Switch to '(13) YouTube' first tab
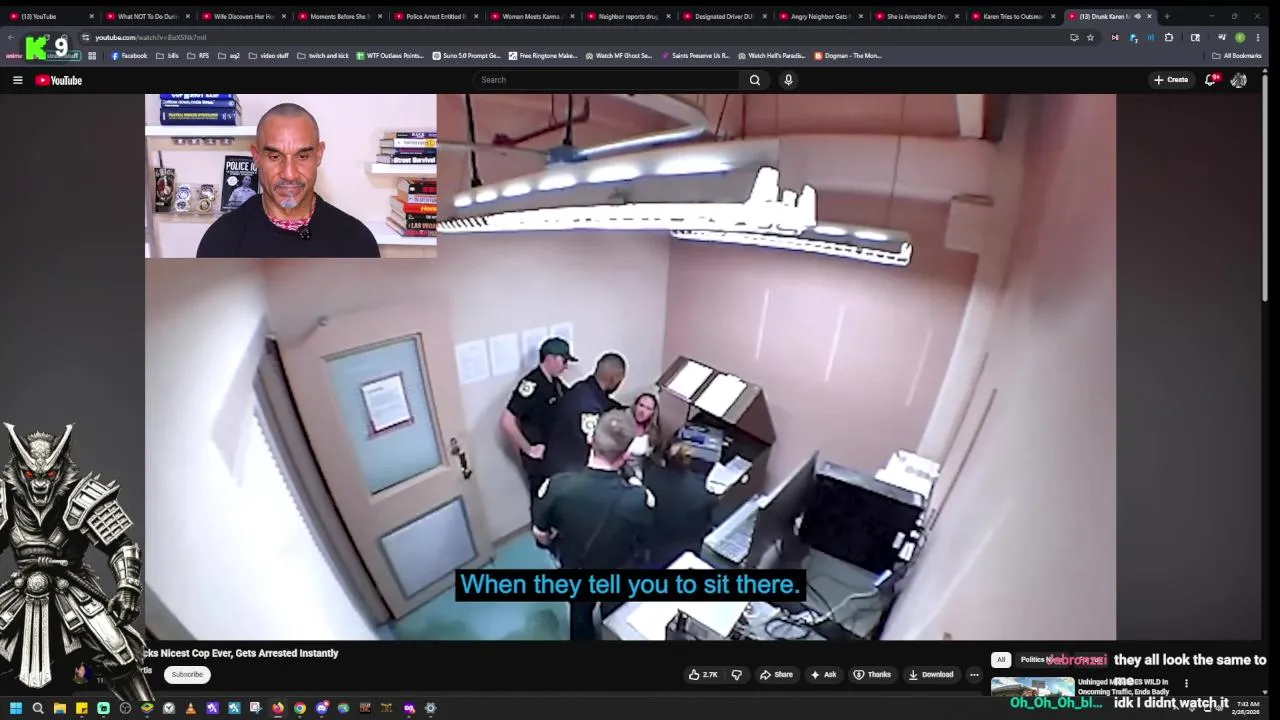Screen dimensions: 1280x720 (x=48, y=16)
